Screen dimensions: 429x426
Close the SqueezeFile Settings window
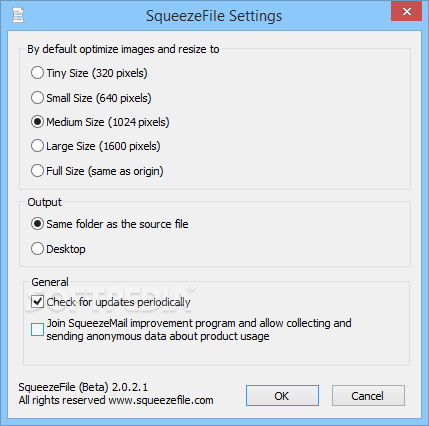tap(406, 12)
